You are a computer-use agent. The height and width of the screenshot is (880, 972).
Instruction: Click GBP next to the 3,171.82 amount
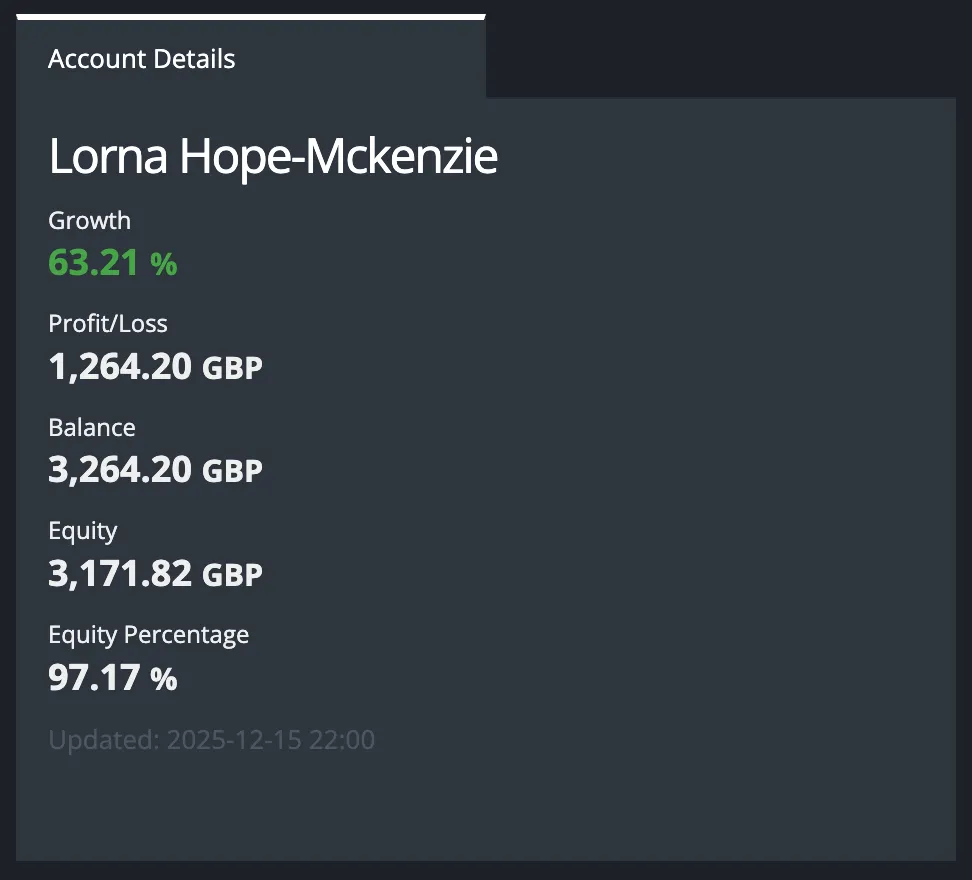[x=232, y=575]
